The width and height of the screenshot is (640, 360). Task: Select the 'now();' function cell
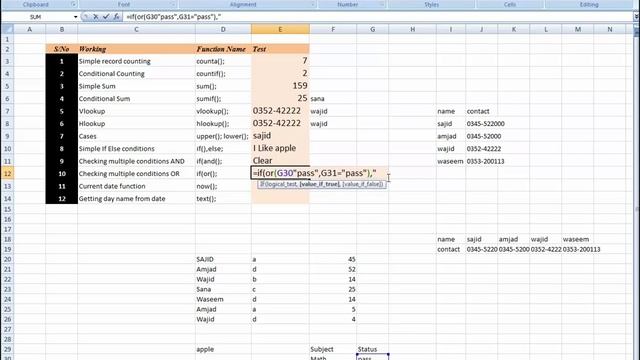223,186
